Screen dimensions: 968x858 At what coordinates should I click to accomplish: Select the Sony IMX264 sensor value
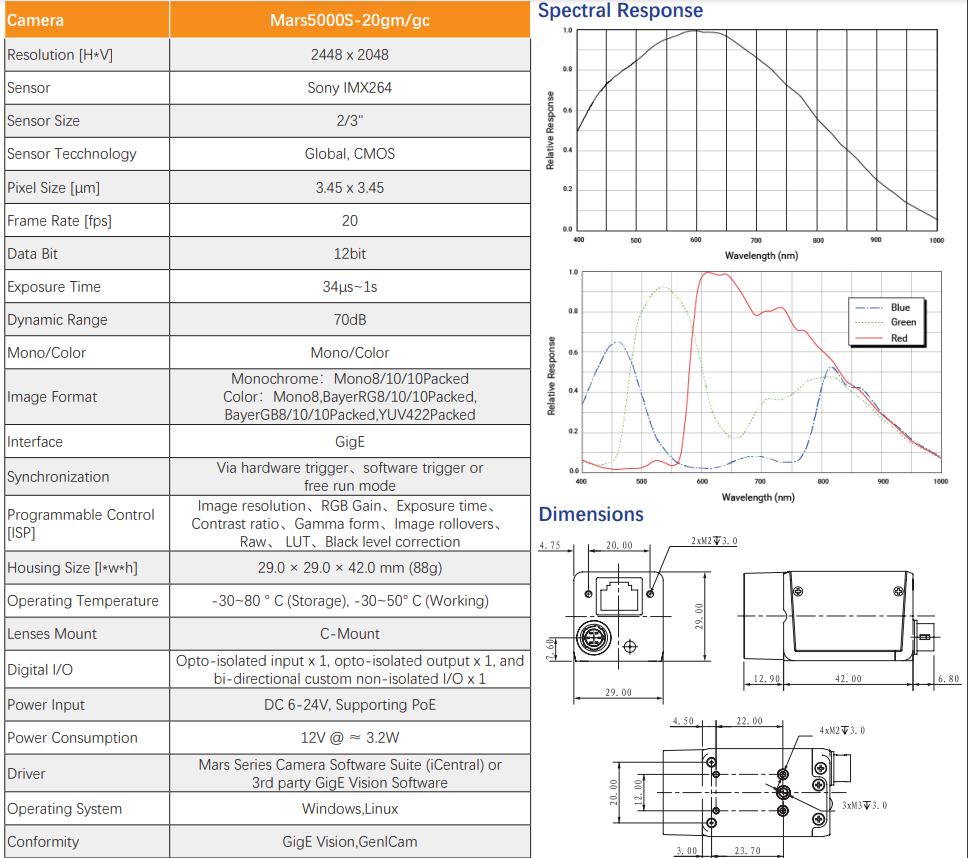point(350,88)
